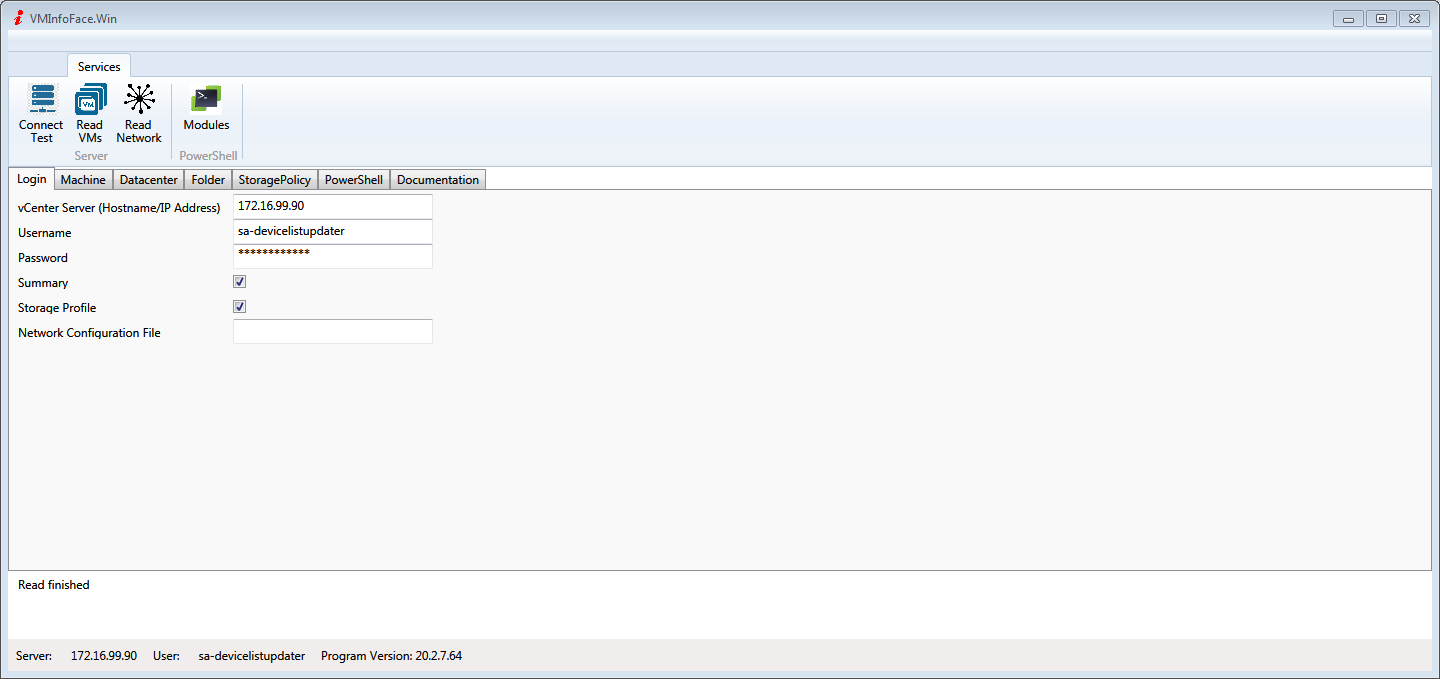
Task: Switch to the PowerShell tab
Action: pyautogui.click(x=354, y=180)
